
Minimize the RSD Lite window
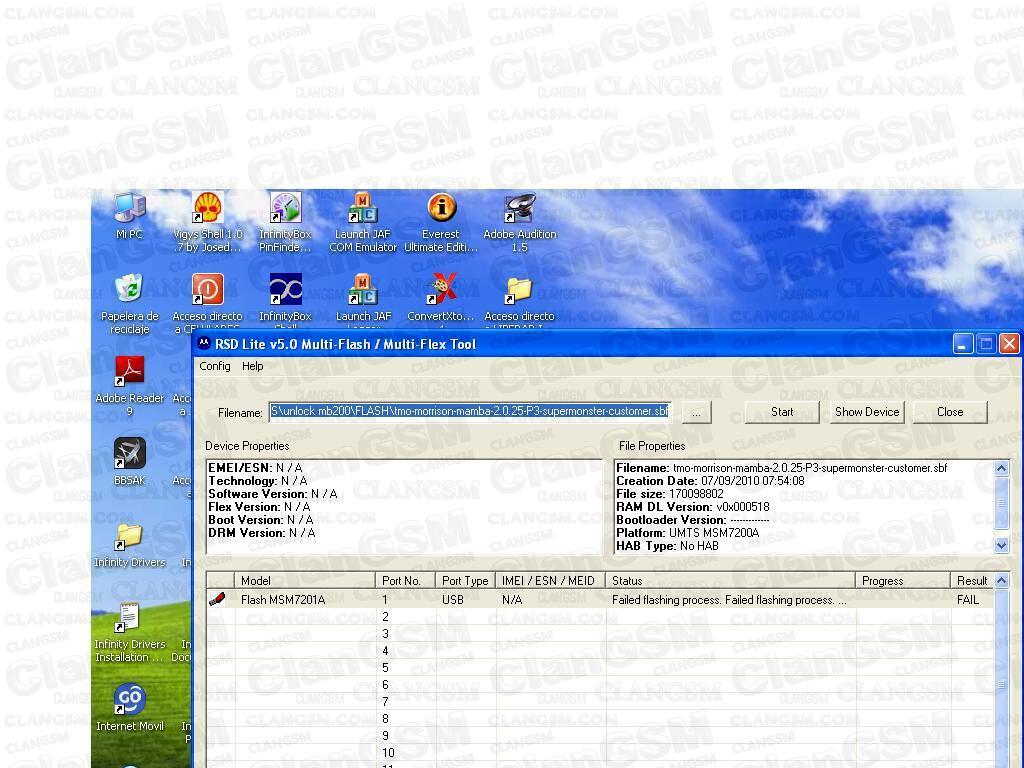[x=963, y=344]
